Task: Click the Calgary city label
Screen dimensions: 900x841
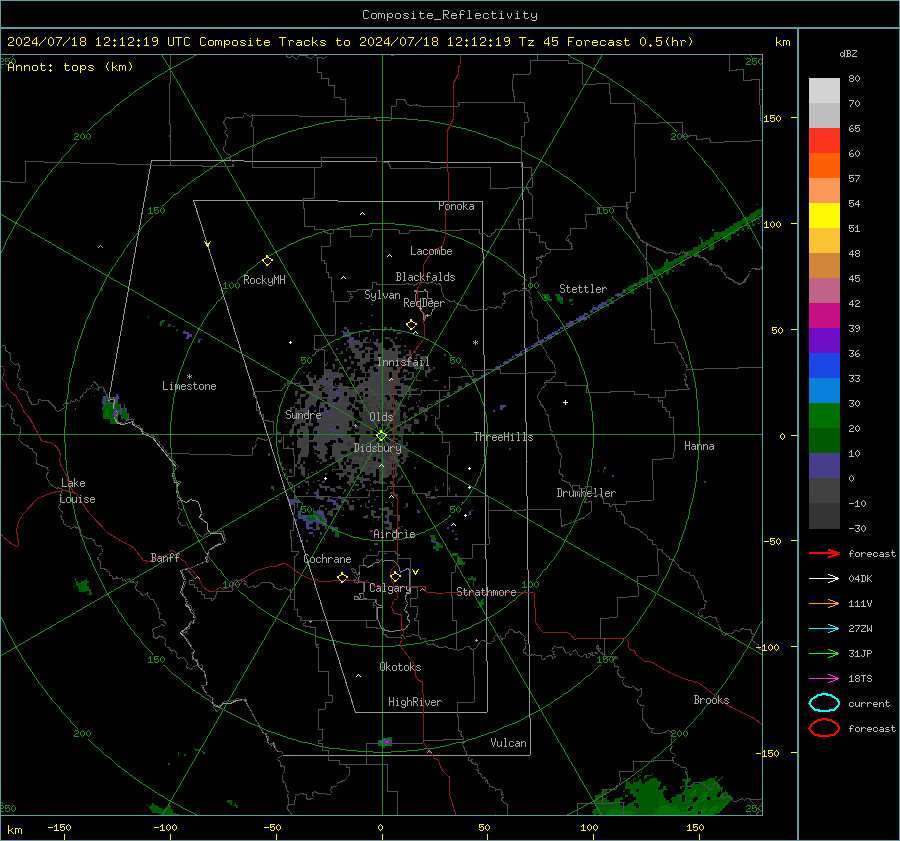Action: [390, 588]
